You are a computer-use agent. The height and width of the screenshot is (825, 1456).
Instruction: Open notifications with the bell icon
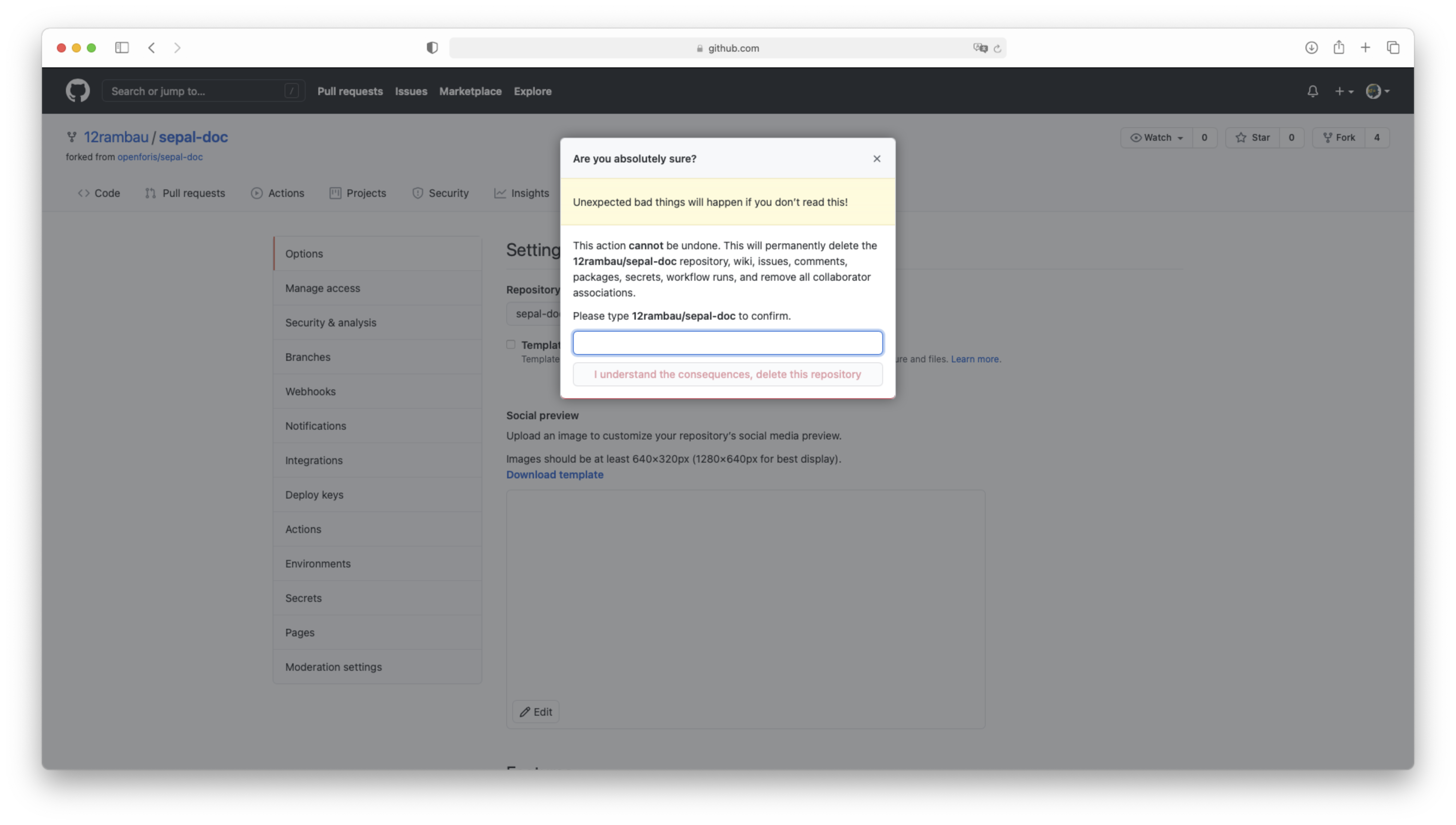1313,91
